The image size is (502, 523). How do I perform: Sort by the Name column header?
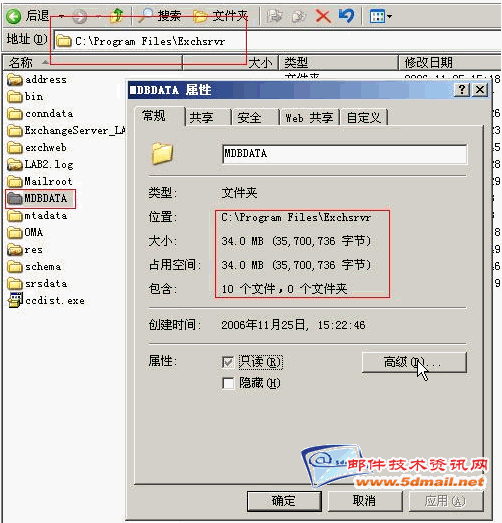[93, 62]
